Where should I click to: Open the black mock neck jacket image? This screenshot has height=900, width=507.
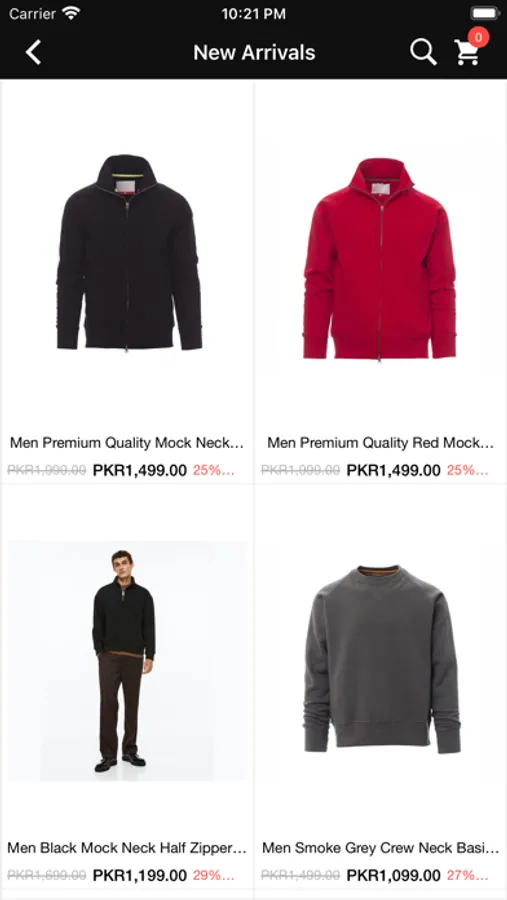(x=129, y=253)
